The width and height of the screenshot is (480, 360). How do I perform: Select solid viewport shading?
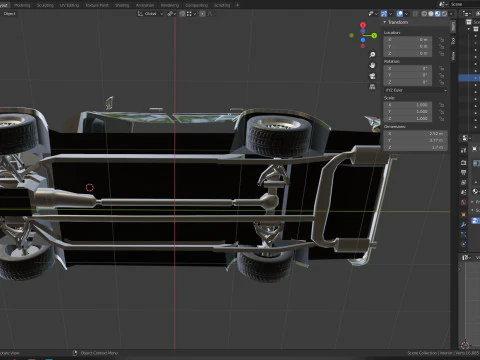[431, 14]
